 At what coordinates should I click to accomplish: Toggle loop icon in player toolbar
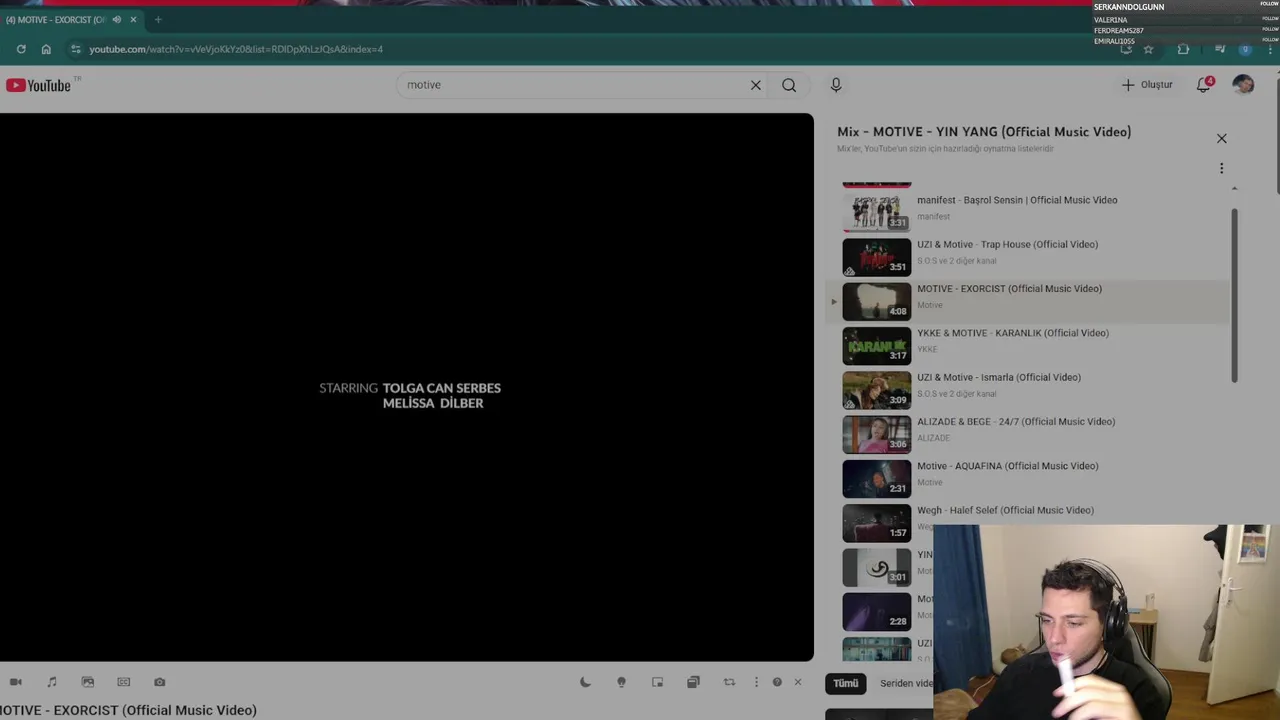click(x=729, y=682)
